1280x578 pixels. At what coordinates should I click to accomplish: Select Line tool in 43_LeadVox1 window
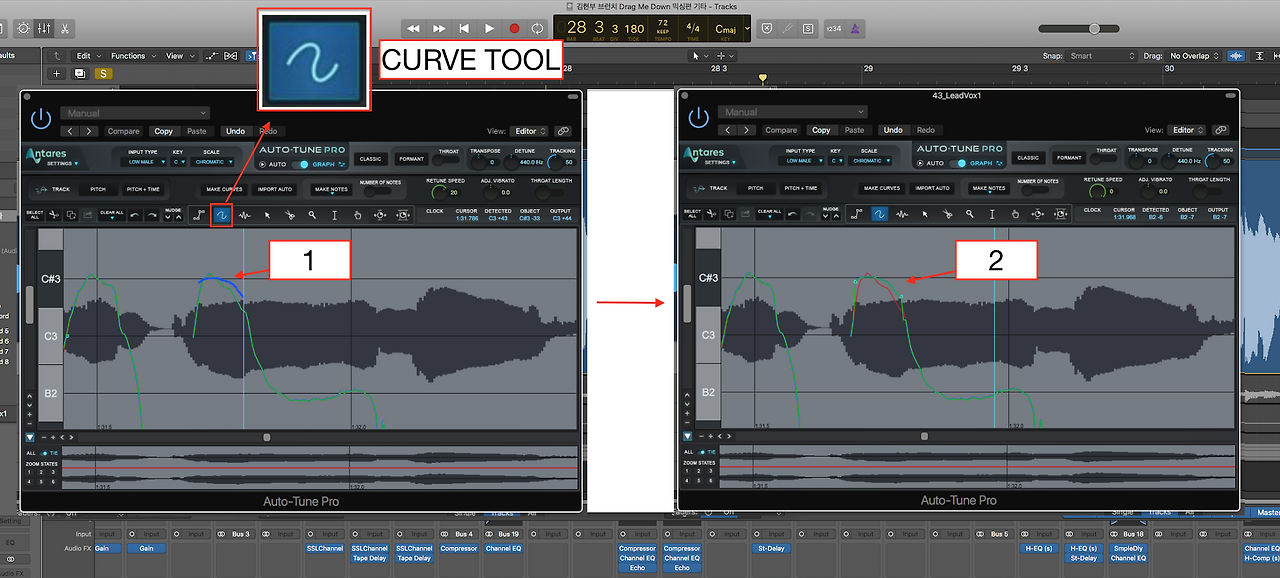pos(856,213)
